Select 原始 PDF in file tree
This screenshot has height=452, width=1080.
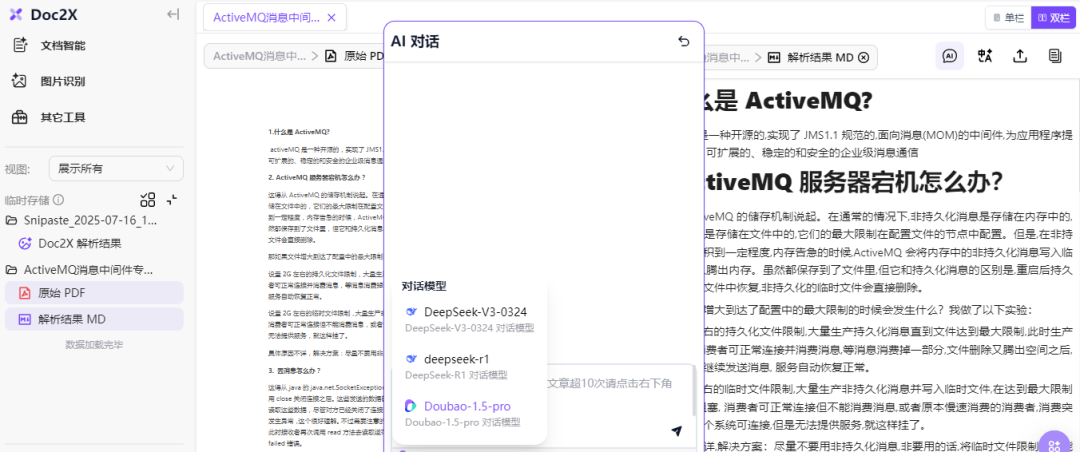click(94, 293)
